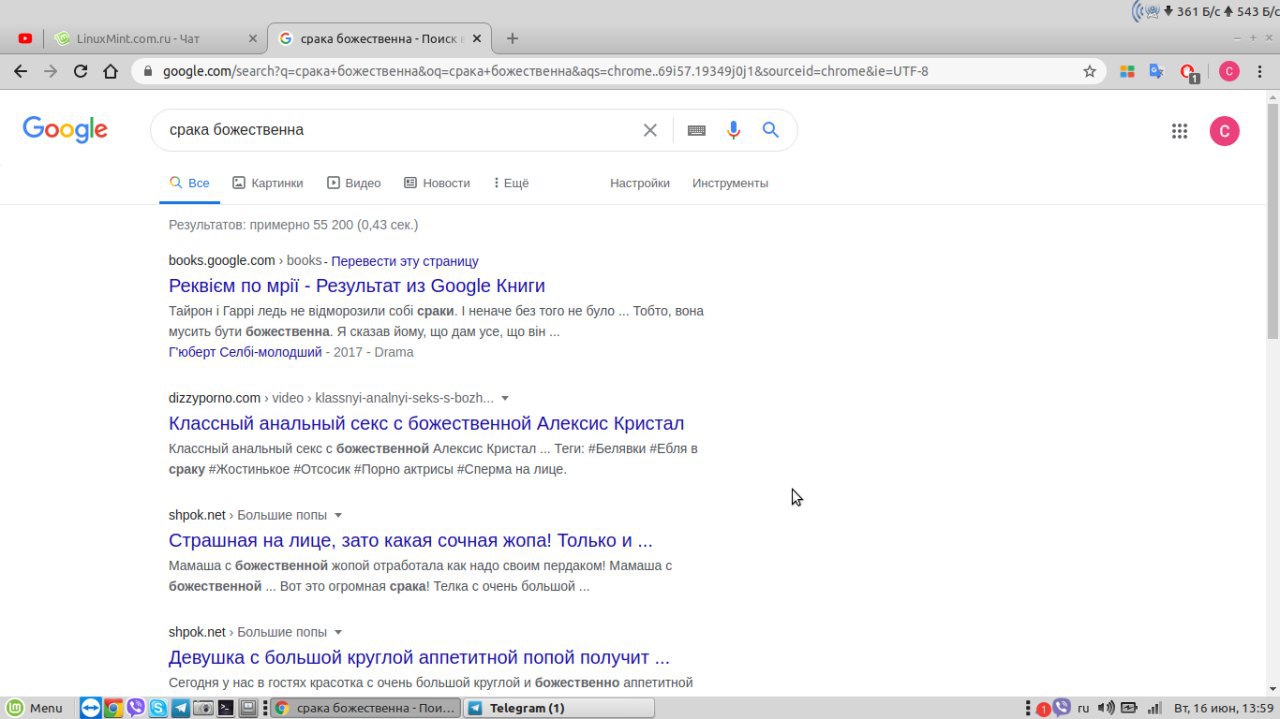Open the author link Г'юберт Селбі-молодший
The width and height of the screenshot is (1280, 719).
coord(245,352)
